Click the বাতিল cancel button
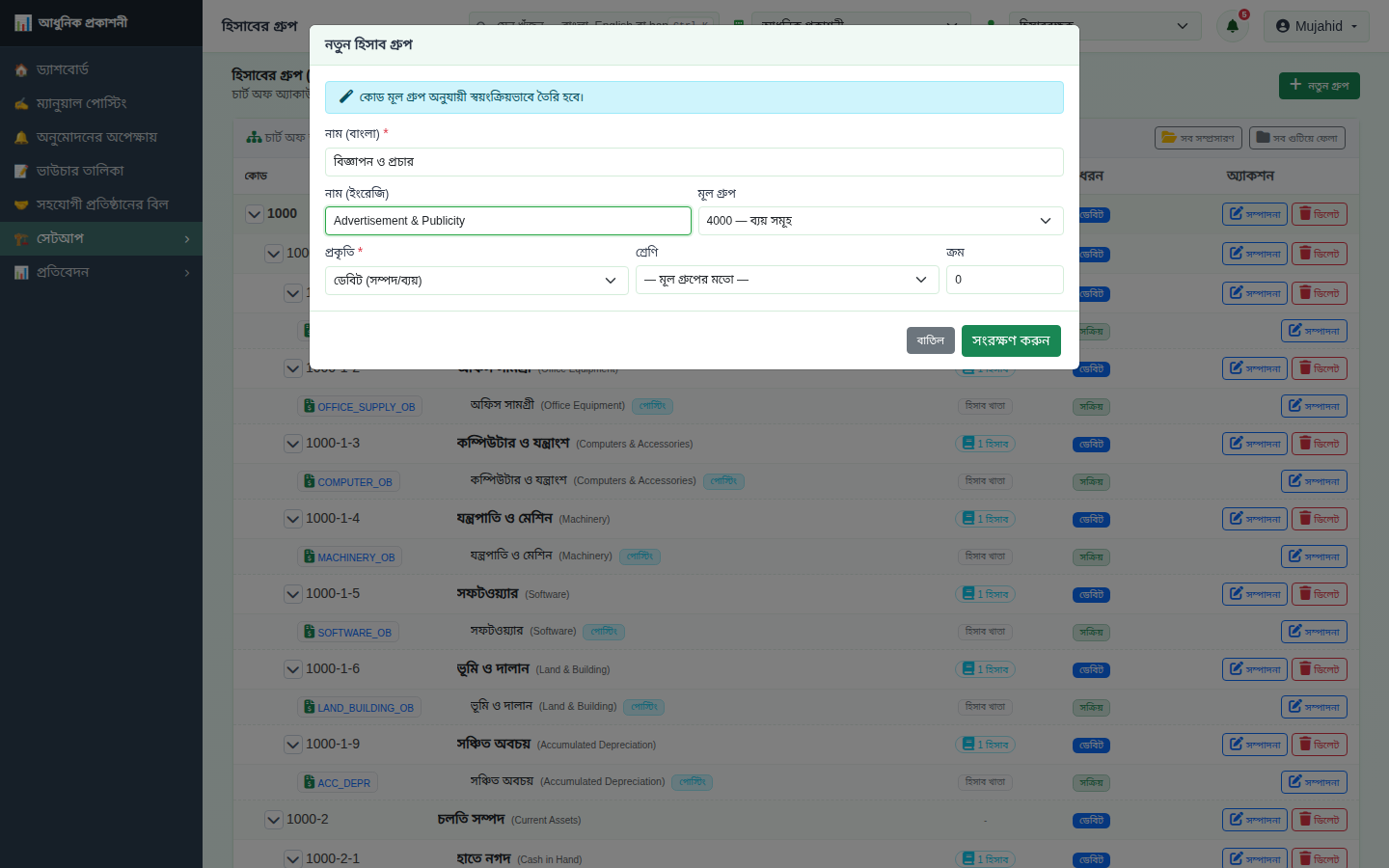Viewport: 1389px width, 868px height. pos(931,340)
